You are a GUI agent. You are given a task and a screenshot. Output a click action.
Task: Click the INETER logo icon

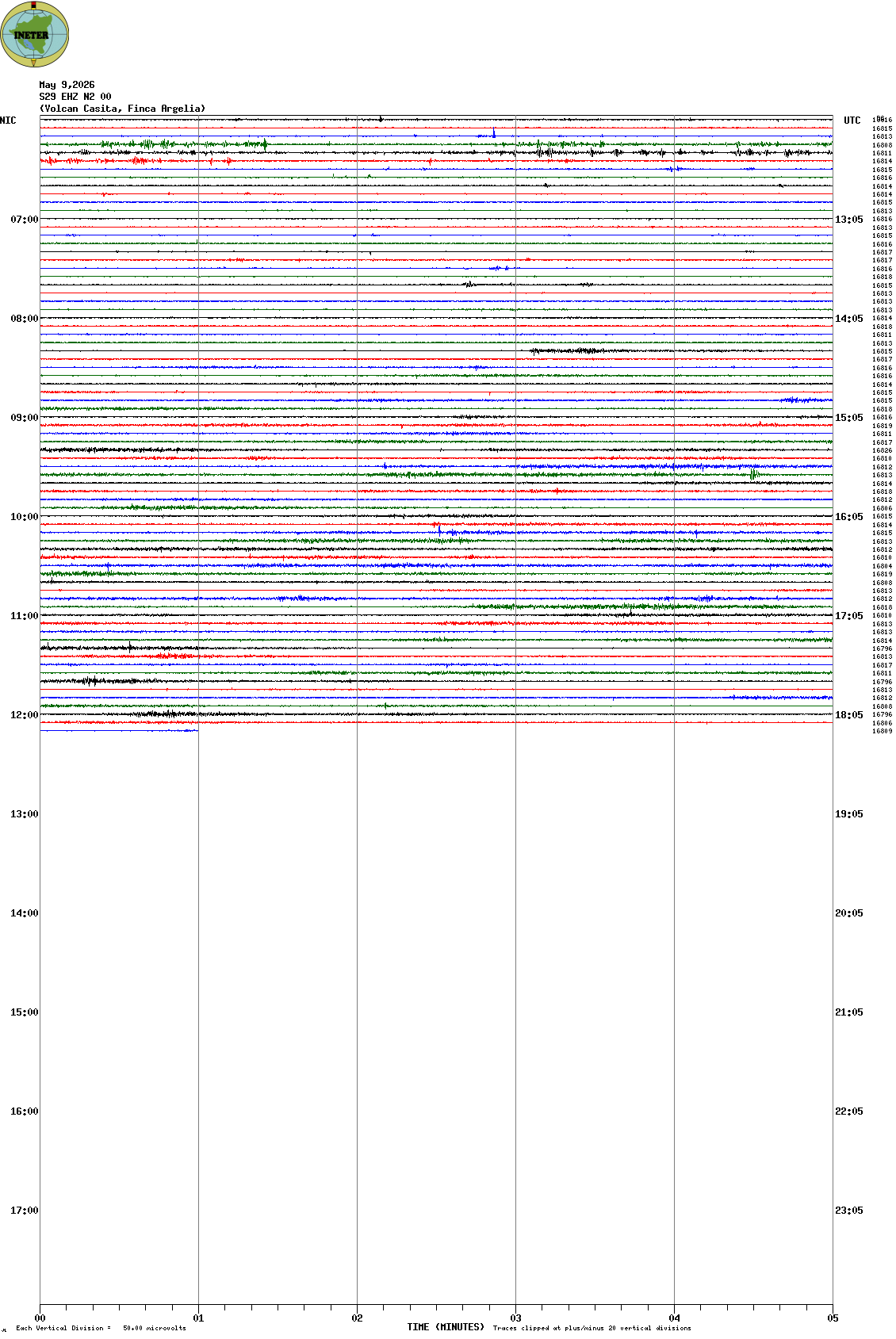click(35, 34)
